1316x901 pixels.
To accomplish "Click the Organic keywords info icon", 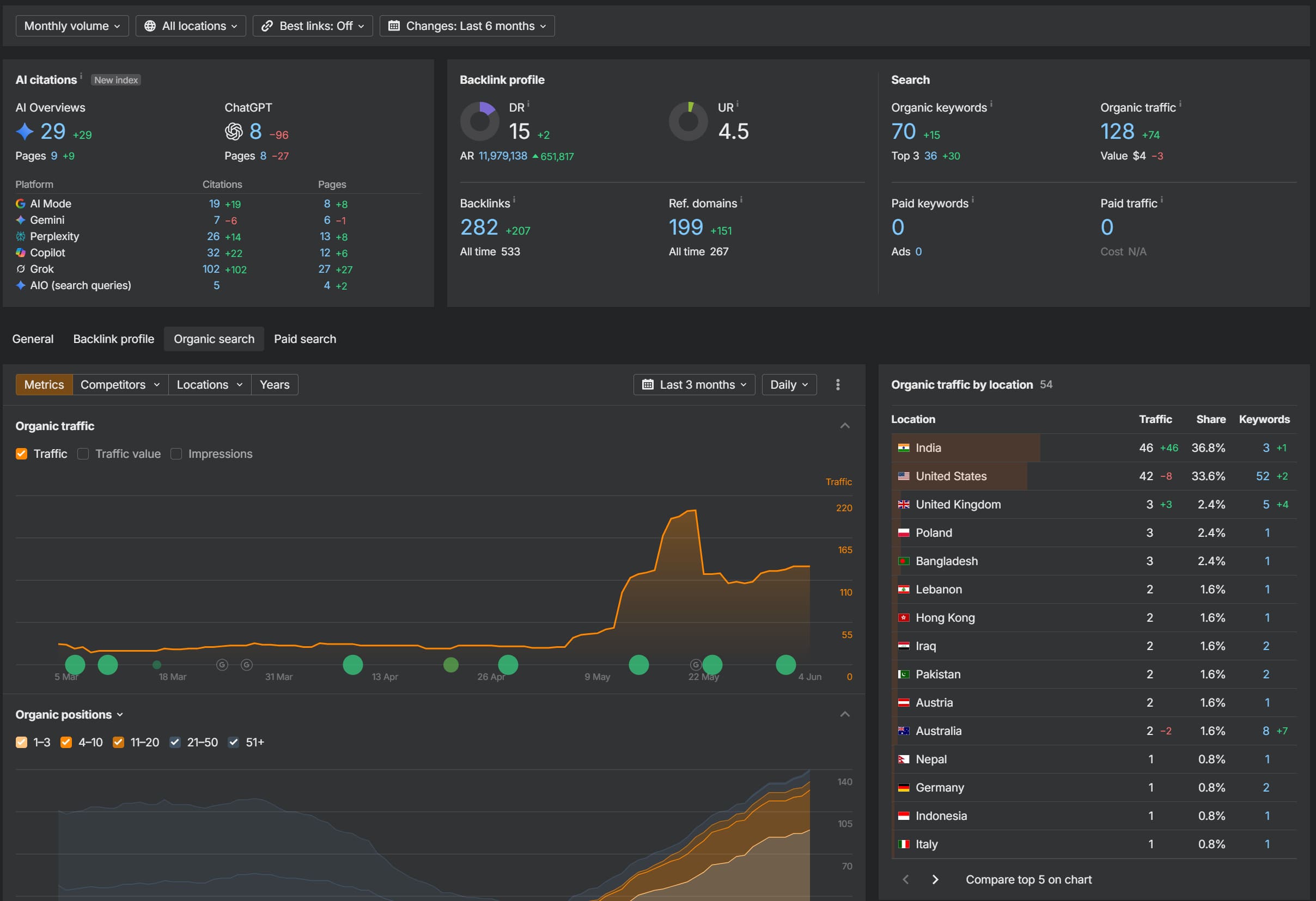I will pos(991,104).
